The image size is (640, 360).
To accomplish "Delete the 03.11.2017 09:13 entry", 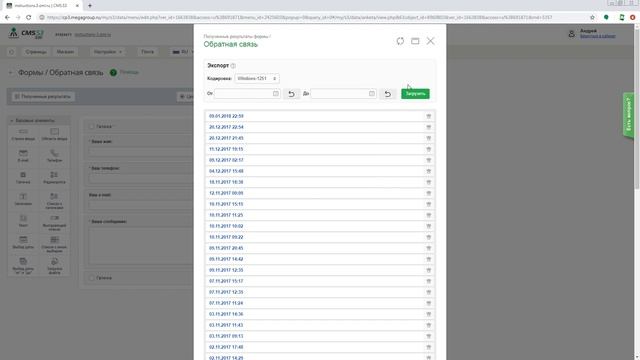I will pos(429,336).
